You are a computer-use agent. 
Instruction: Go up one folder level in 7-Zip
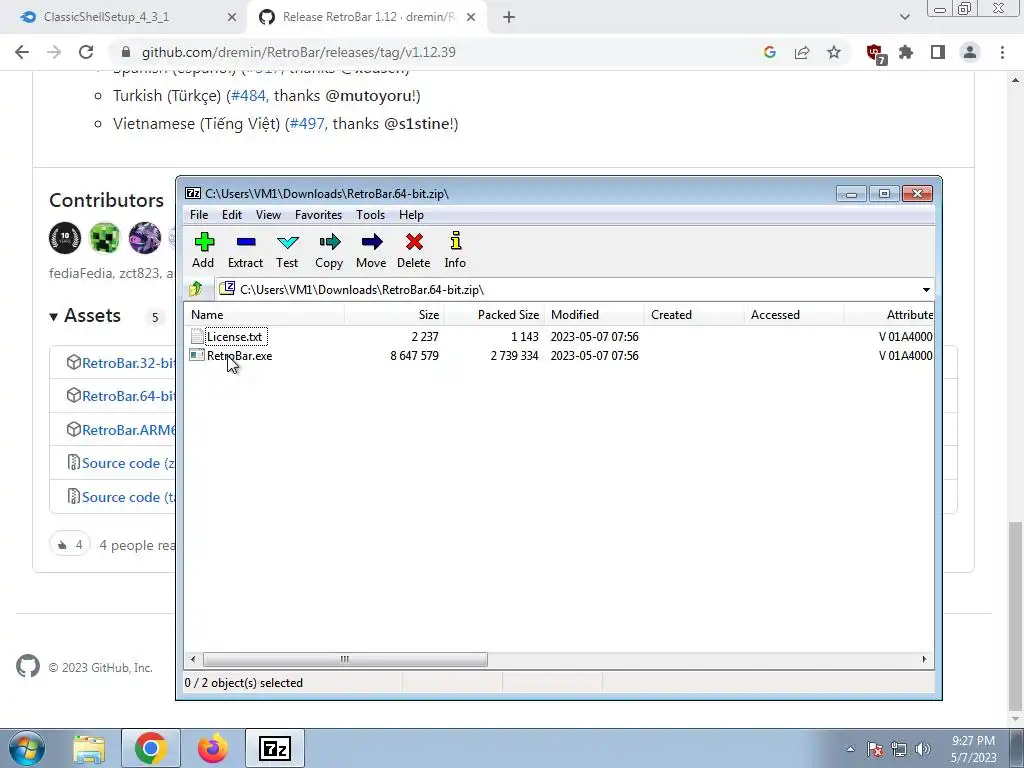pos(195,289)
